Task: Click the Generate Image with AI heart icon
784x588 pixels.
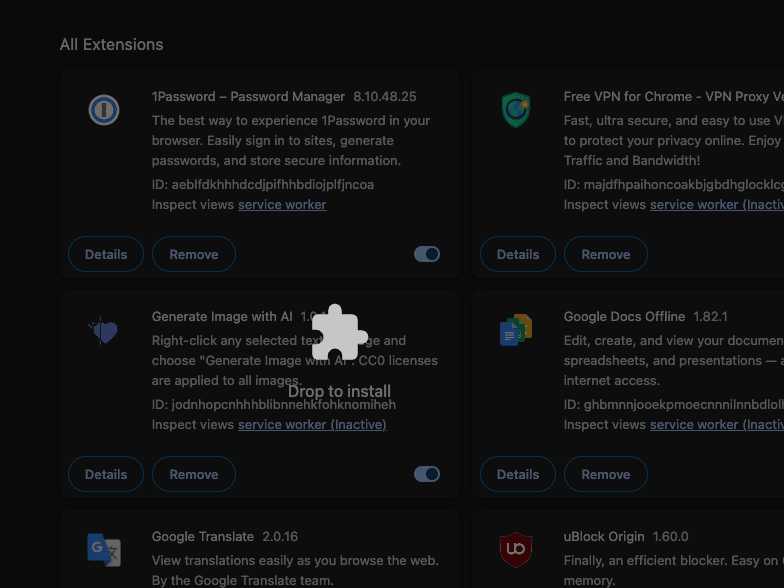Action: pos(104,330)
